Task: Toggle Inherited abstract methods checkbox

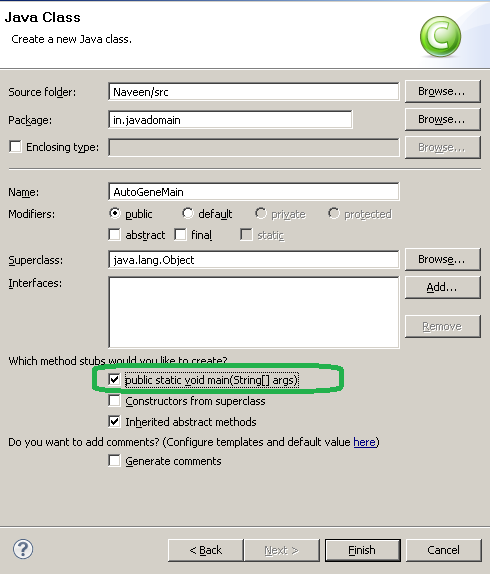Action: tap(115, 422)
